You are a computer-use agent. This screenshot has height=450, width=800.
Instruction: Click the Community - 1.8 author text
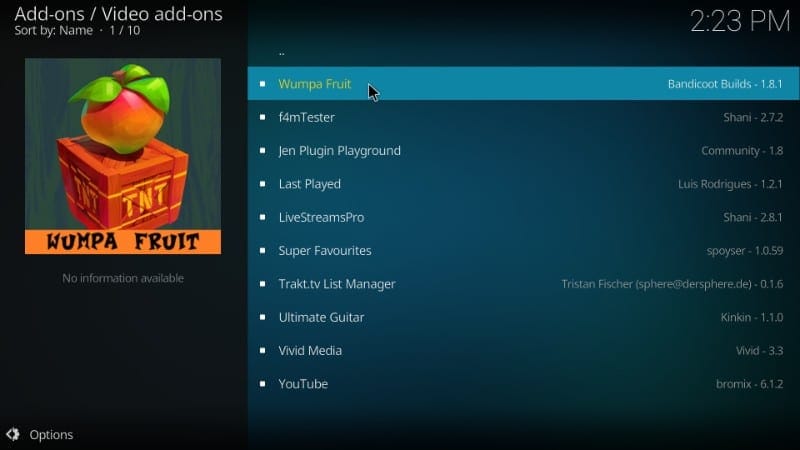click(742, 151)
